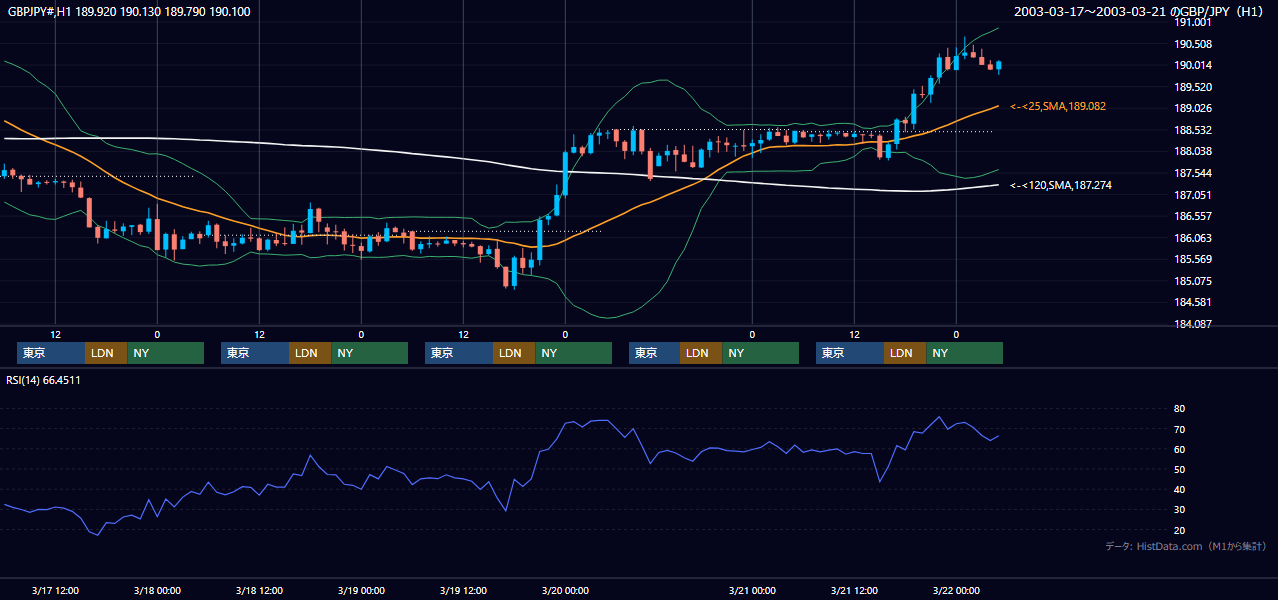Click the rightmost NY session block
This screenshot has width=1278, height=600.
tap(964, 353)
